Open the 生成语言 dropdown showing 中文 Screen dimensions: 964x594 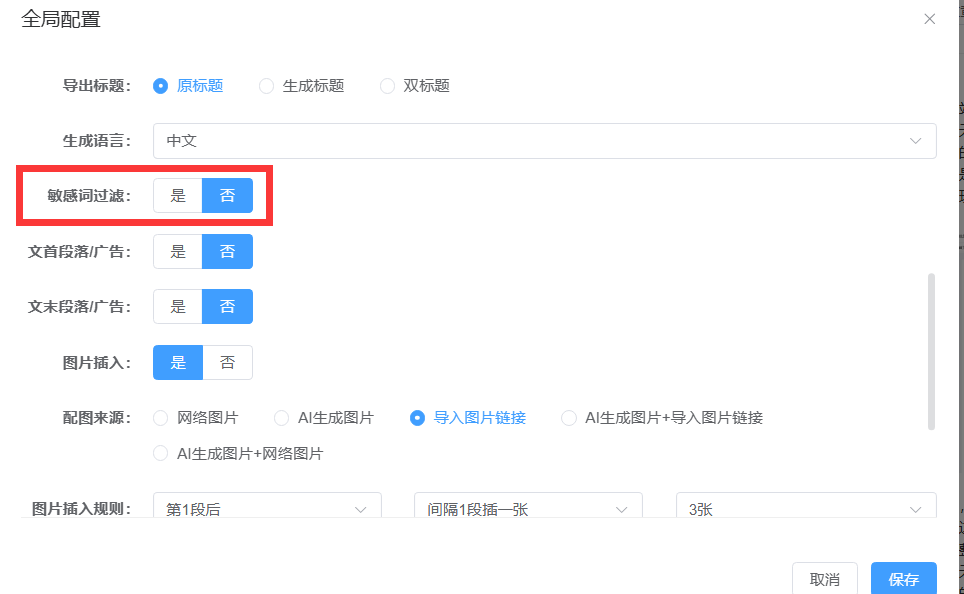544,141
